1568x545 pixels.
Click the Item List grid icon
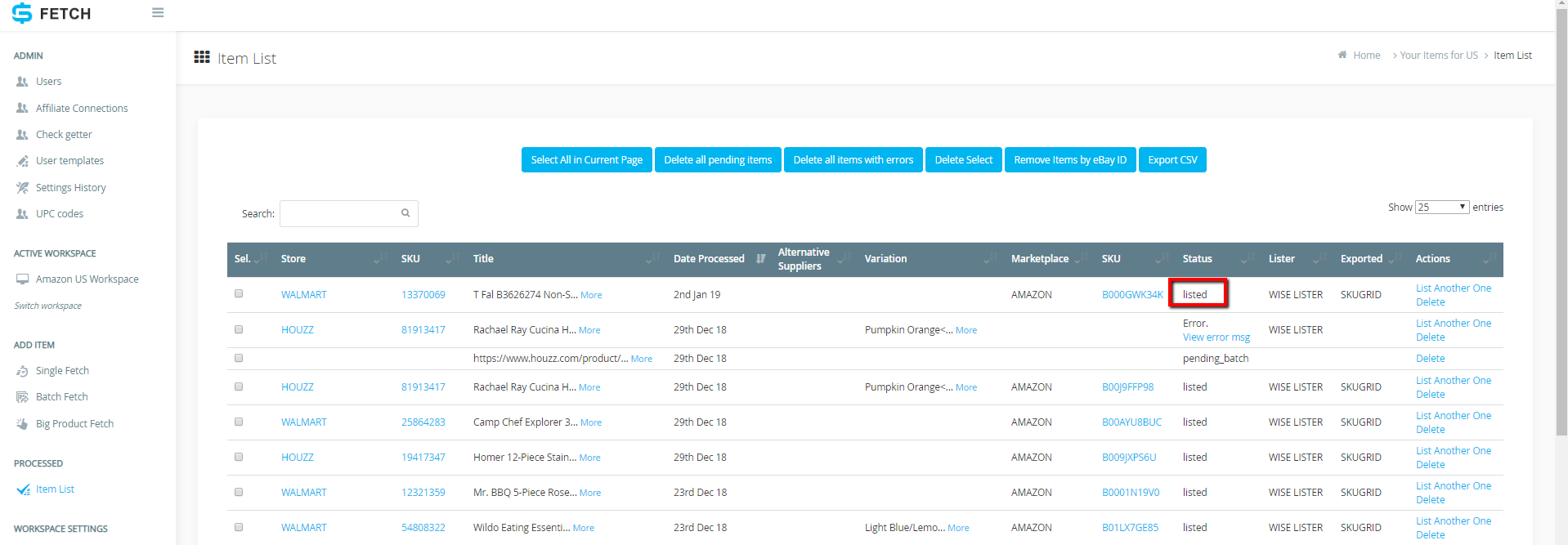[202, 57]
